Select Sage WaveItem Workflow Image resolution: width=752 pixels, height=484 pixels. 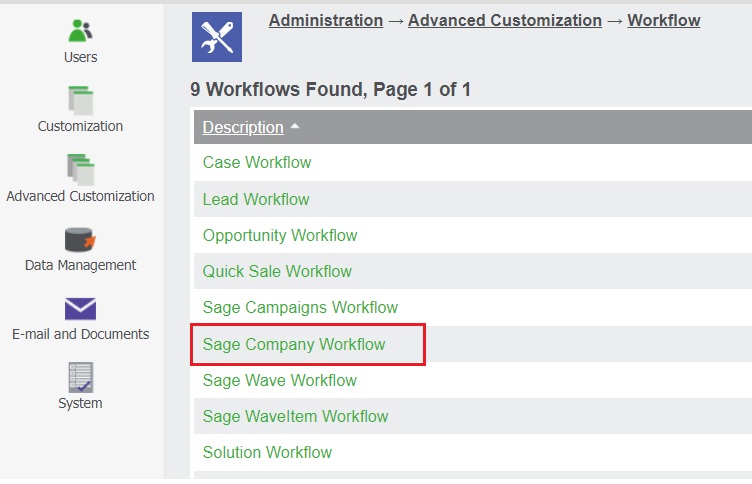pos(295,416)
